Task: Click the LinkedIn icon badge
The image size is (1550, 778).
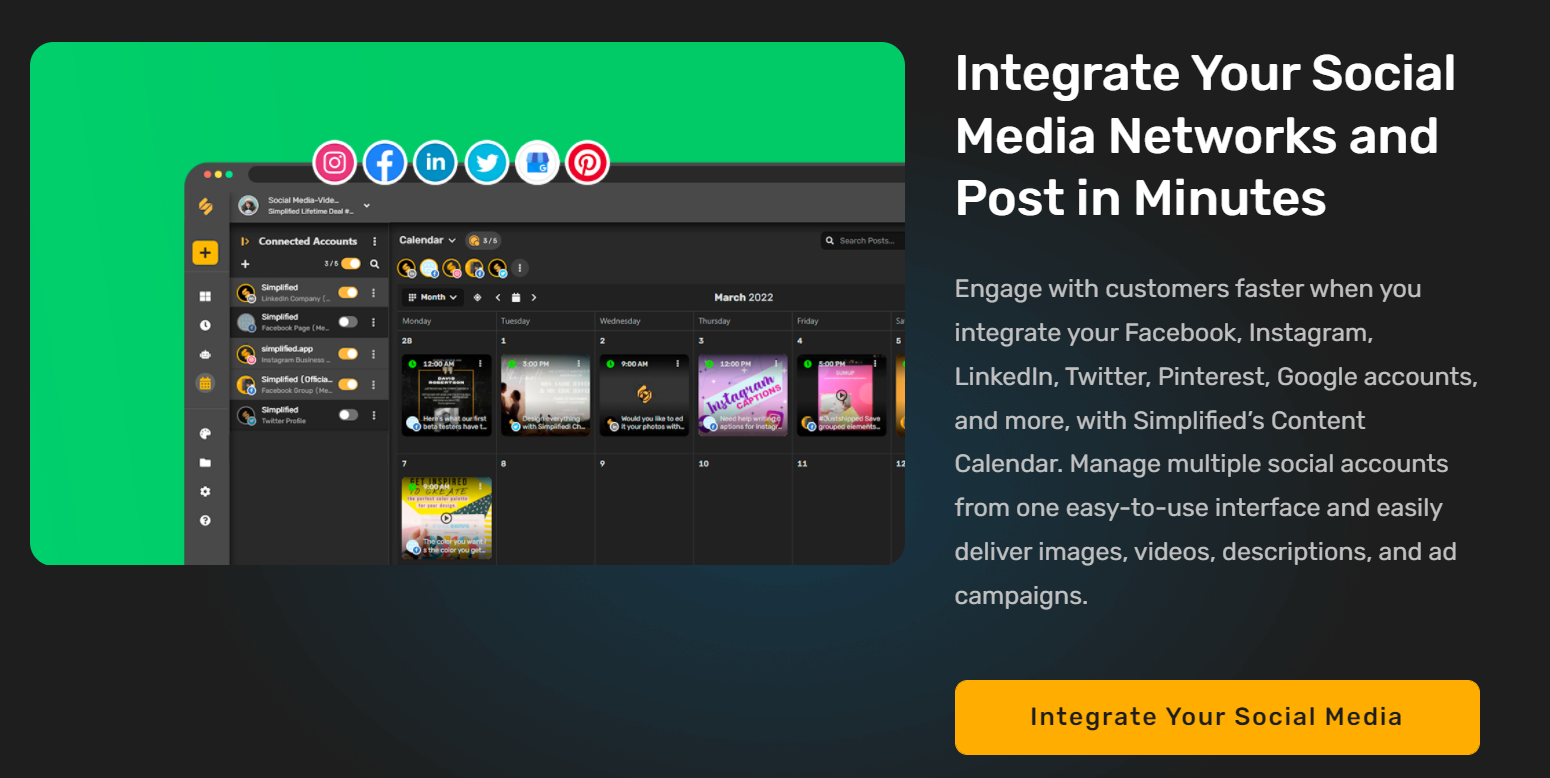Action: click(436, 162)
